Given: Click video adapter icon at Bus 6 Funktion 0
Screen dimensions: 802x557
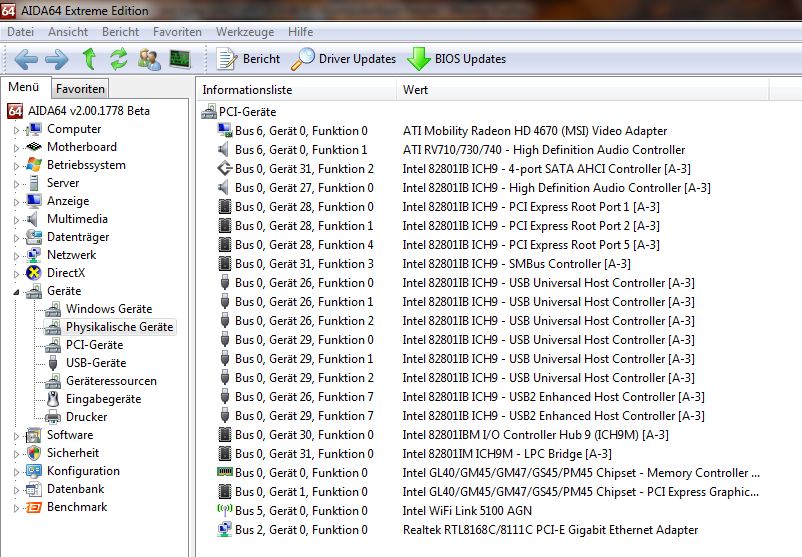Looking at the screenshot, I should (225, 130).
